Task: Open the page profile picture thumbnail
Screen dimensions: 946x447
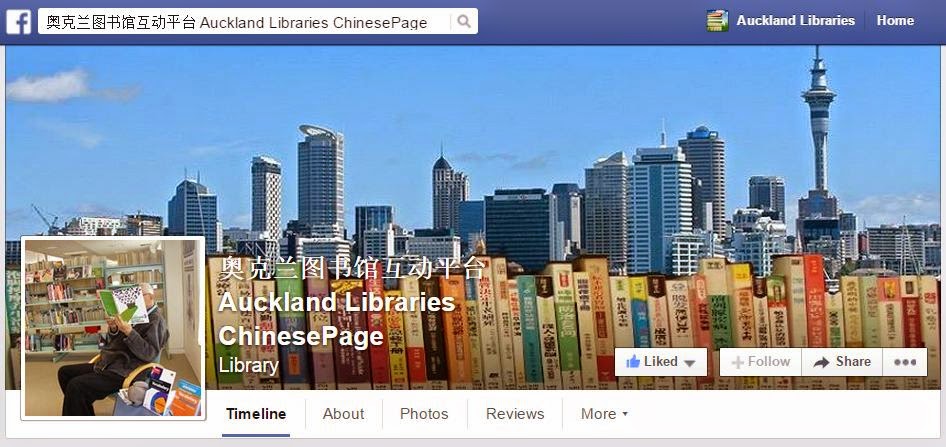Action: tap(113, 328)
